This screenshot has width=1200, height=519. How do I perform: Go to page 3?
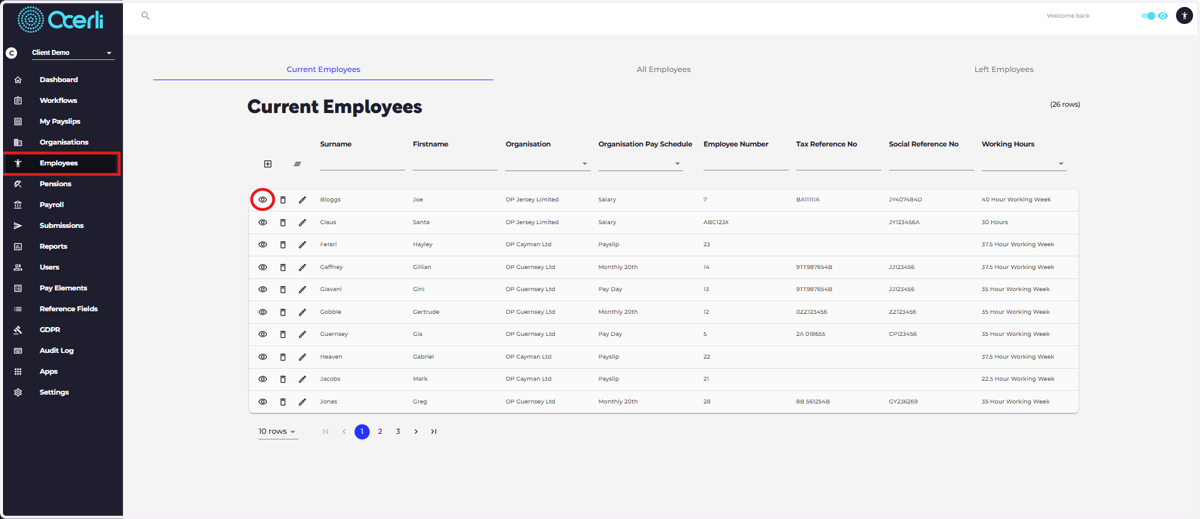click(x=398, y=432)
